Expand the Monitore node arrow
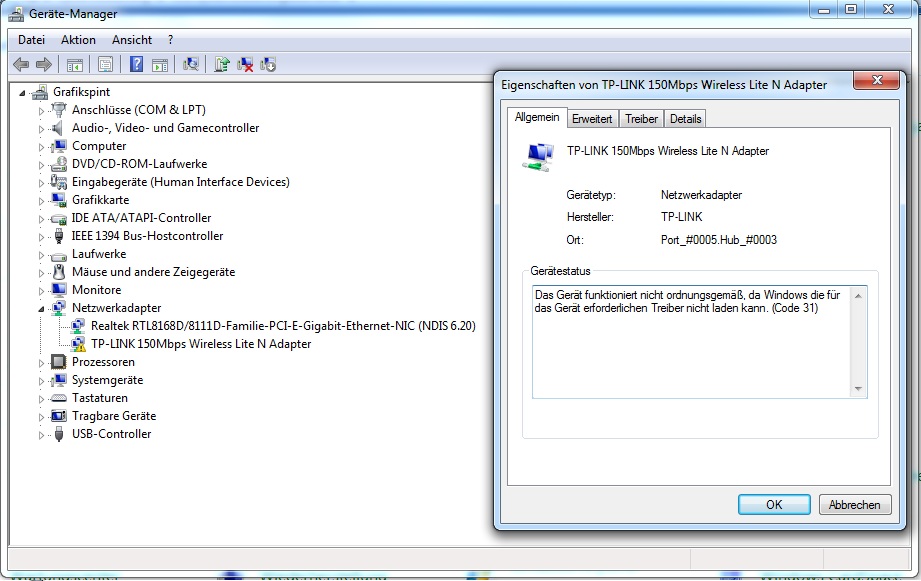The height and width of the screenshot is (581, 921). click(x=41, y=291)
